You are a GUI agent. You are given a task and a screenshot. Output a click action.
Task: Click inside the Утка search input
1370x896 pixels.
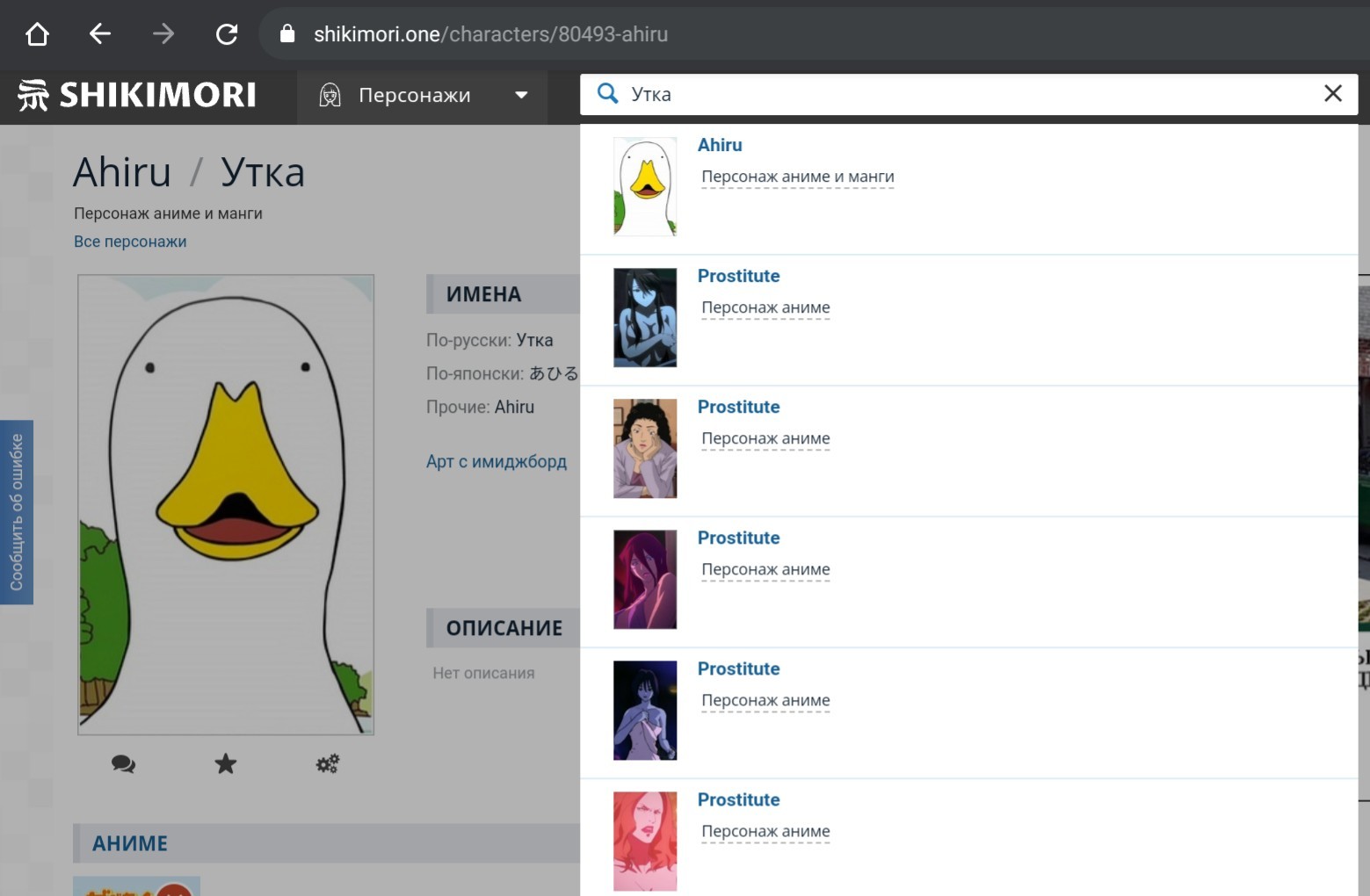tap(967, 94)
